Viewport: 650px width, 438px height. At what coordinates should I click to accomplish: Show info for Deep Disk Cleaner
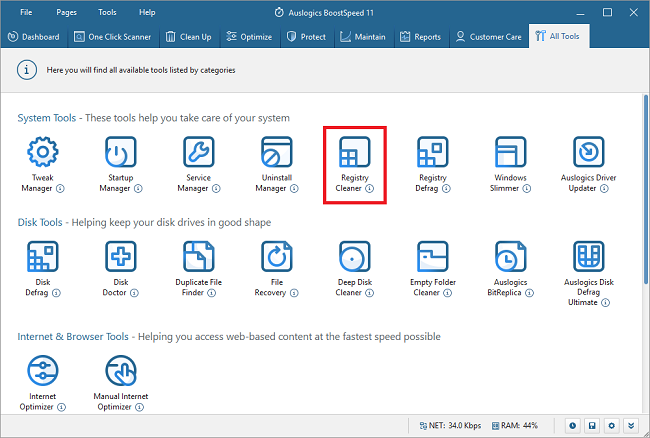pos(369,293)
